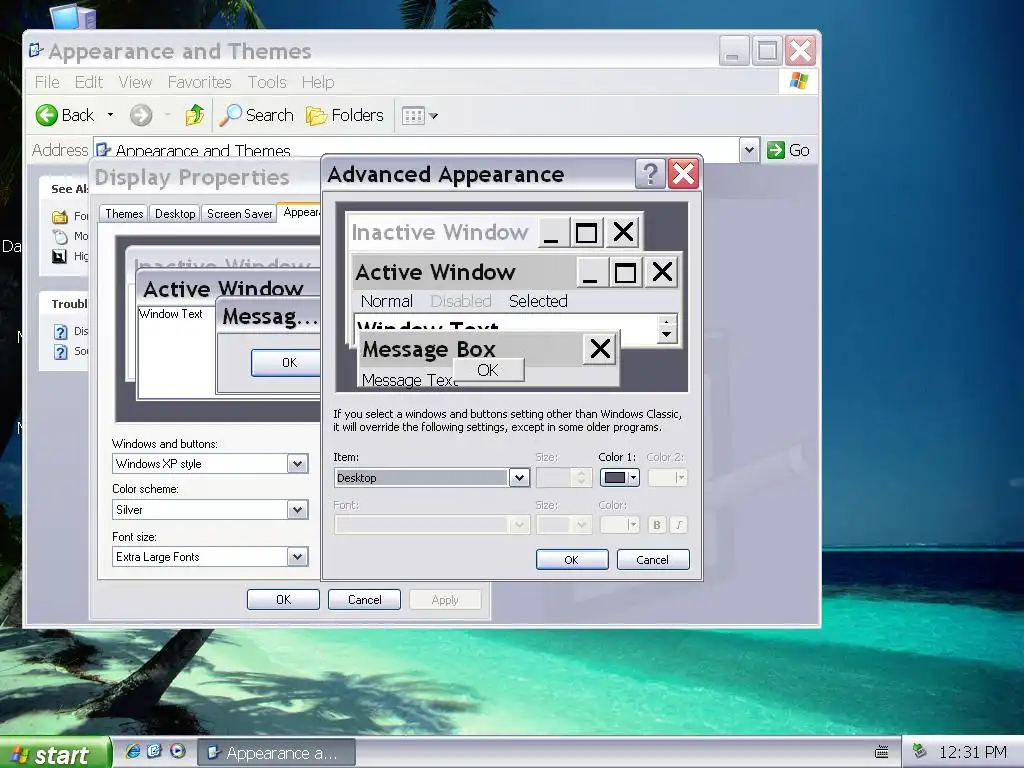Expand the Font size dropdown showing Extra Large Fonts
1024x768 pixels.
(298, 556)
